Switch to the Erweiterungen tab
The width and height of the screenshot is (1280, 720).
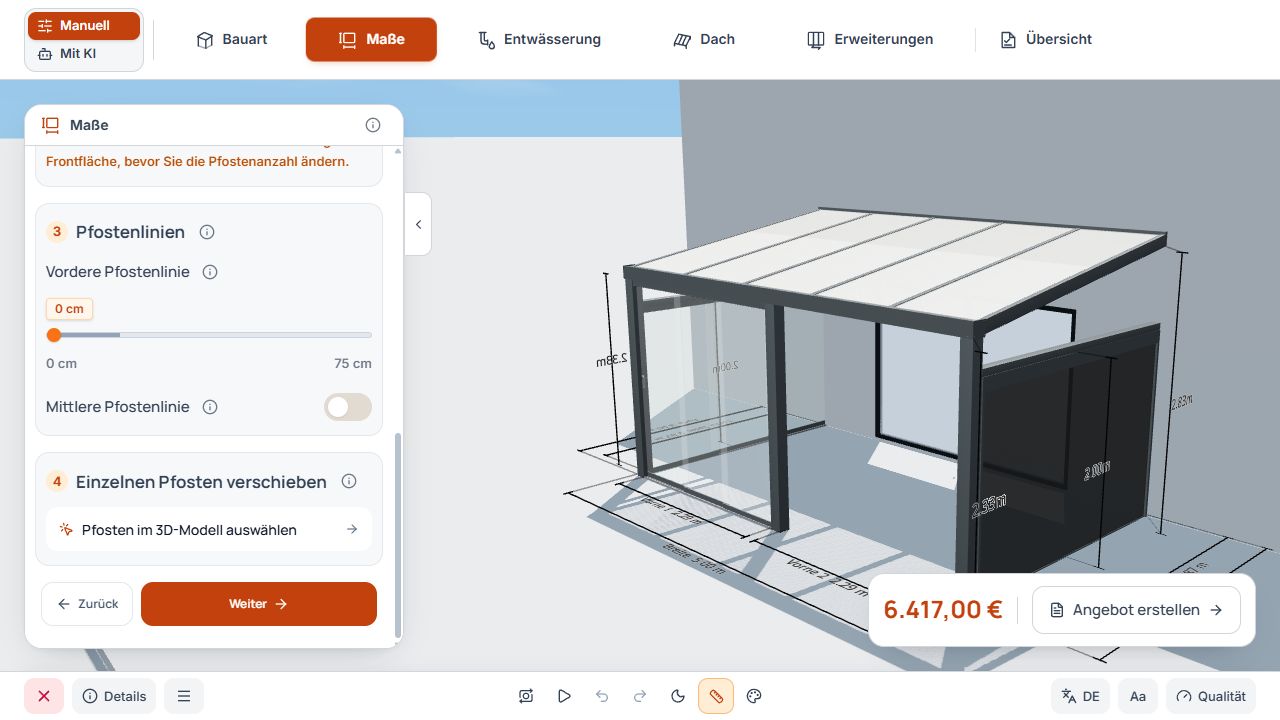[x=869, y=40]
